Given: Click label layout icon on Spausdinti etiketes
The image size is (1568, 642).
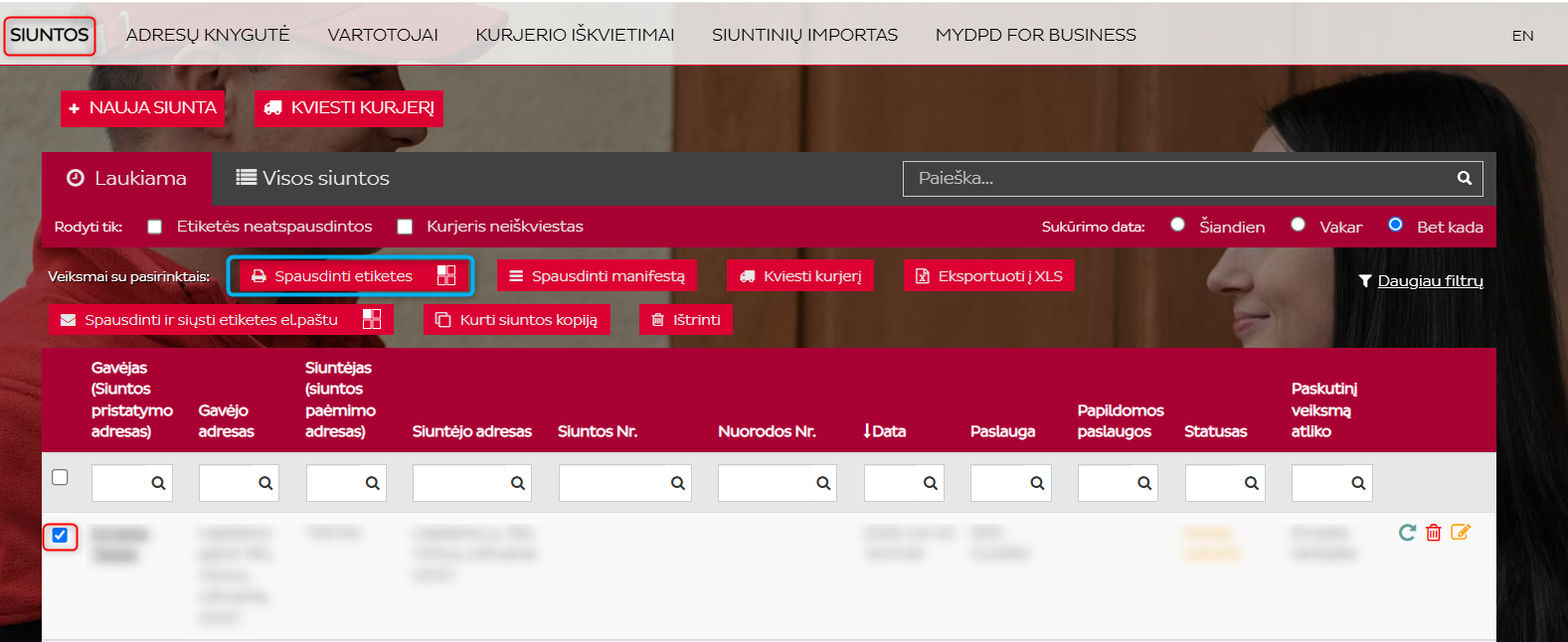Looking at the screenshot, I should pyautogui.click(x=446, y=275).
